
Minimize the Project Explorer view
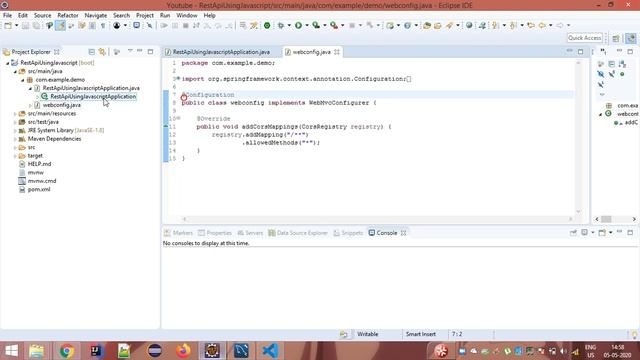point(140,51)
